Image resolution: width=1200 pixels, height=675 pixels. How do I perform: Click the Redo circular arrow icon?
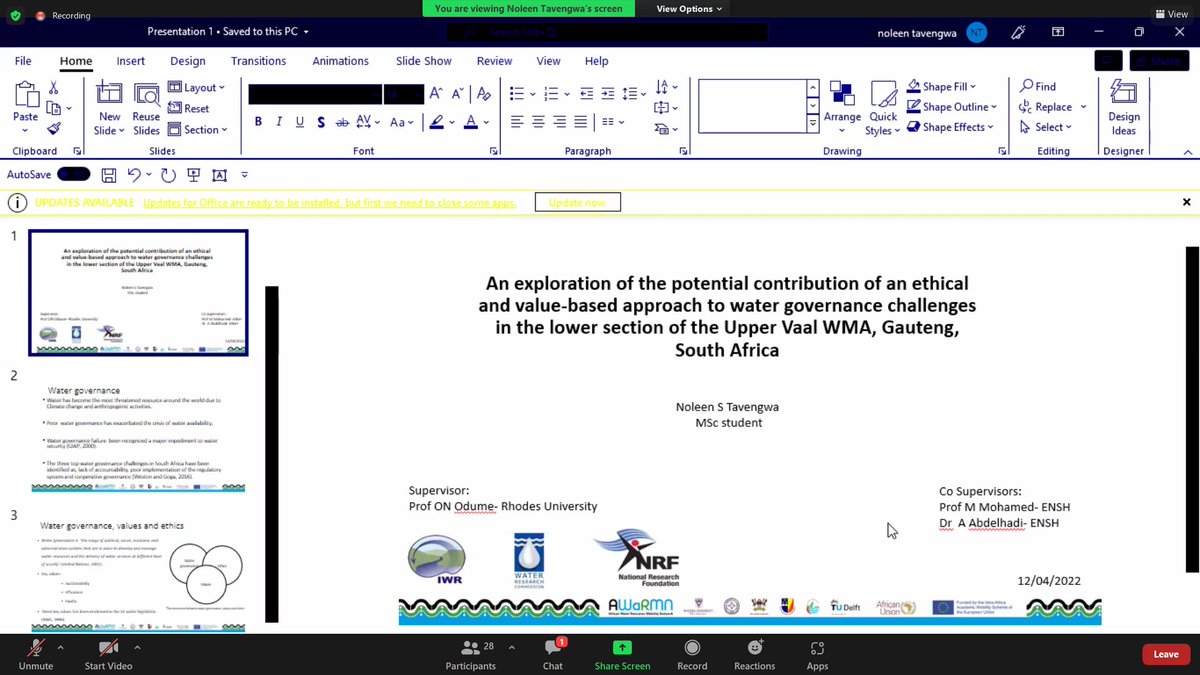[168, 175]
